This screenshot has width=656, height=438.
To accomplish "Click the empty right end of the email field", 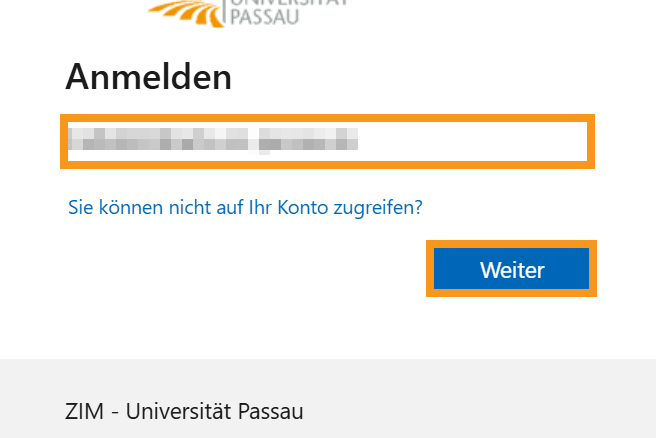I will pos(500,141).
